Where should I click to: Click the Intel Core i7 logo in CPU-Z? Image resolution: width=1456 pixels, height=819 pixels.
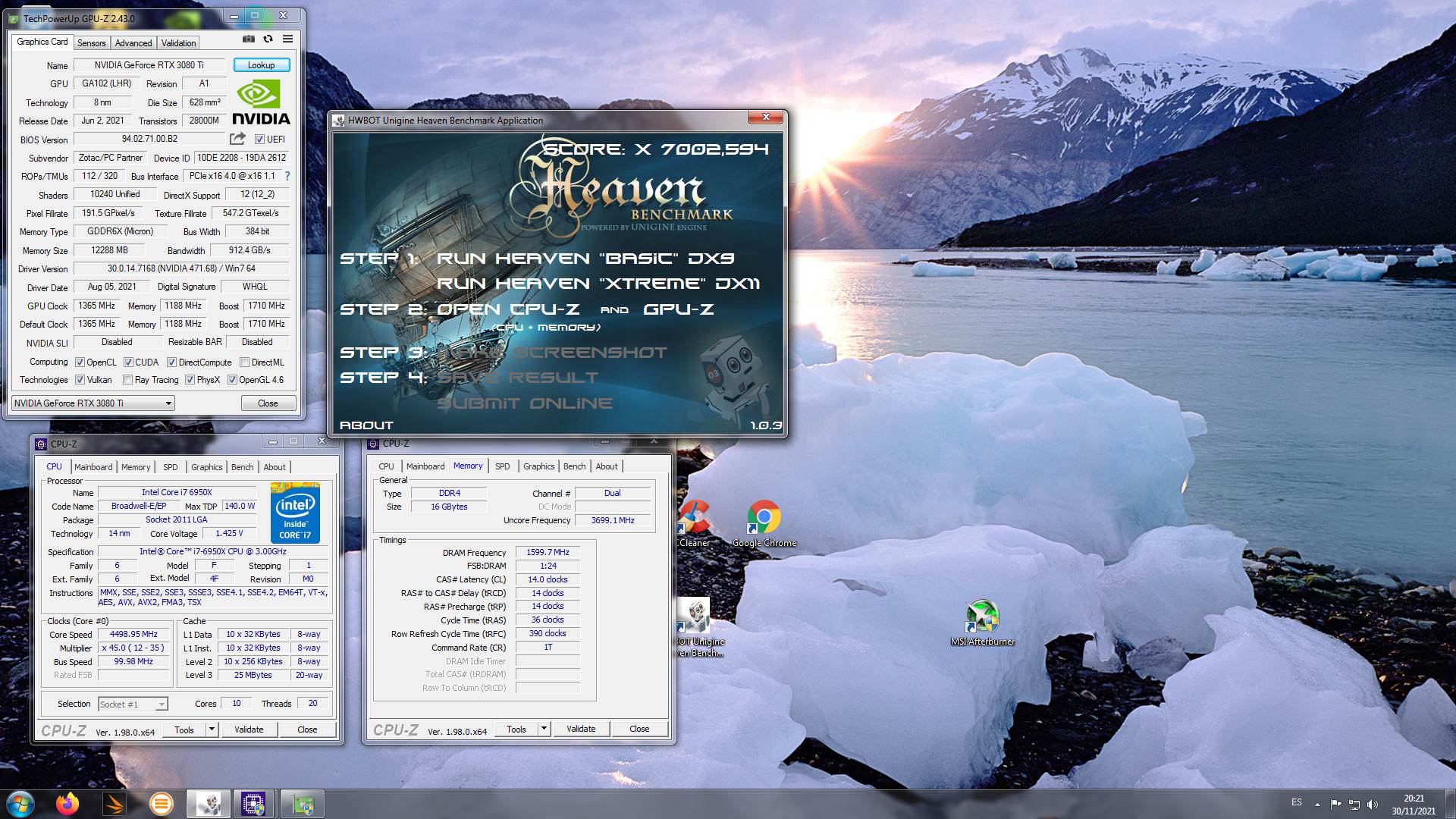pos(296,513)
